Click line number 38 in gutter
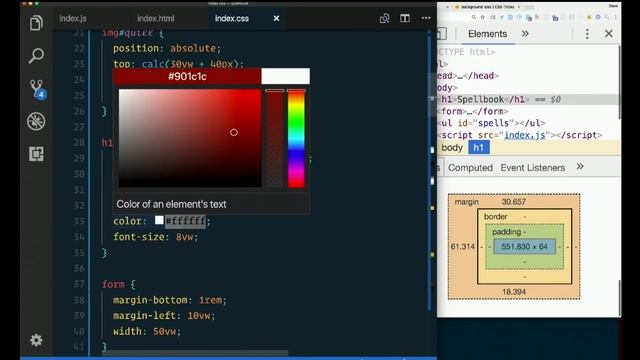 [79, 300]
